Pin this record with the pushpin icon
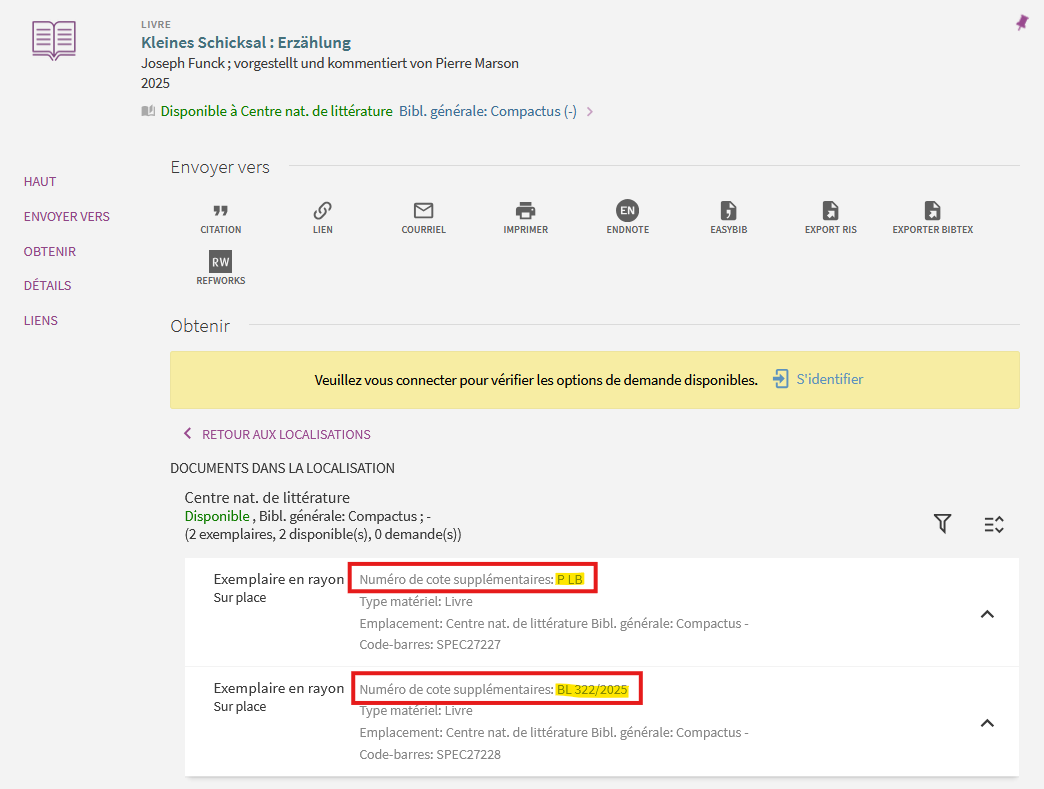Screen dimensions: 1044x789 pos(1021,23)
